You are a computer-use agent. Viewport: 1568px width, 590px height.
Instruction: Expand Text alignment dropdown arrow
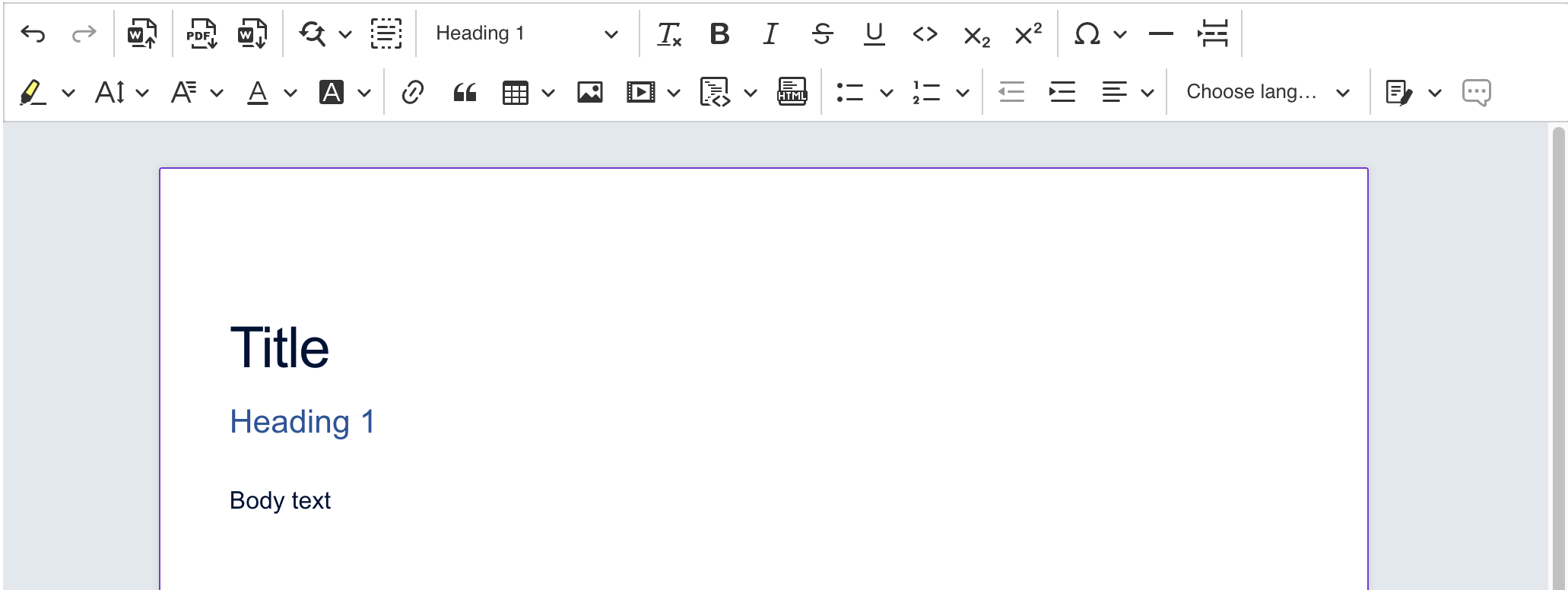pyautogui.click(x=1148, y=93)
